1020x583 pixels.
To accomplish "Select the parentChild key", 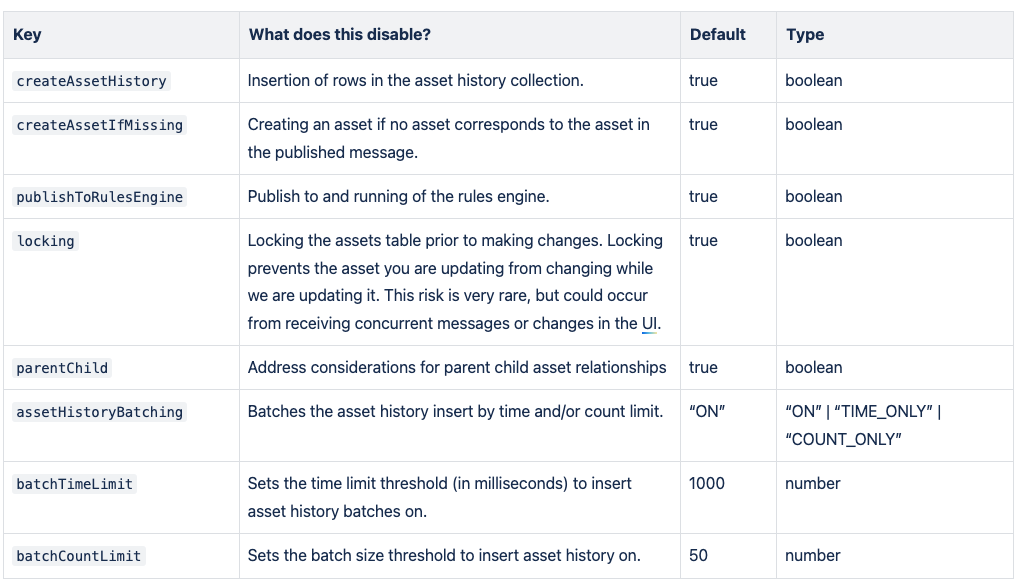I will [x=62, y=368].
